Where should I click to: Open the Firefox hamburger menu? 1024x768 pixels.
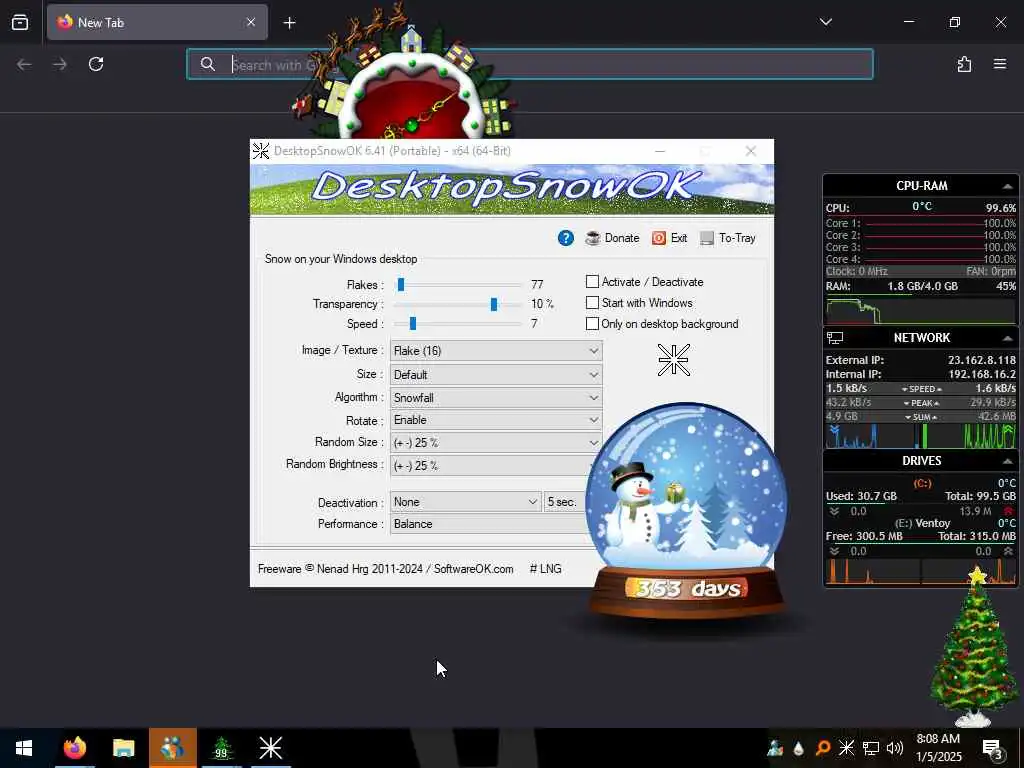tap(1000, 64)
